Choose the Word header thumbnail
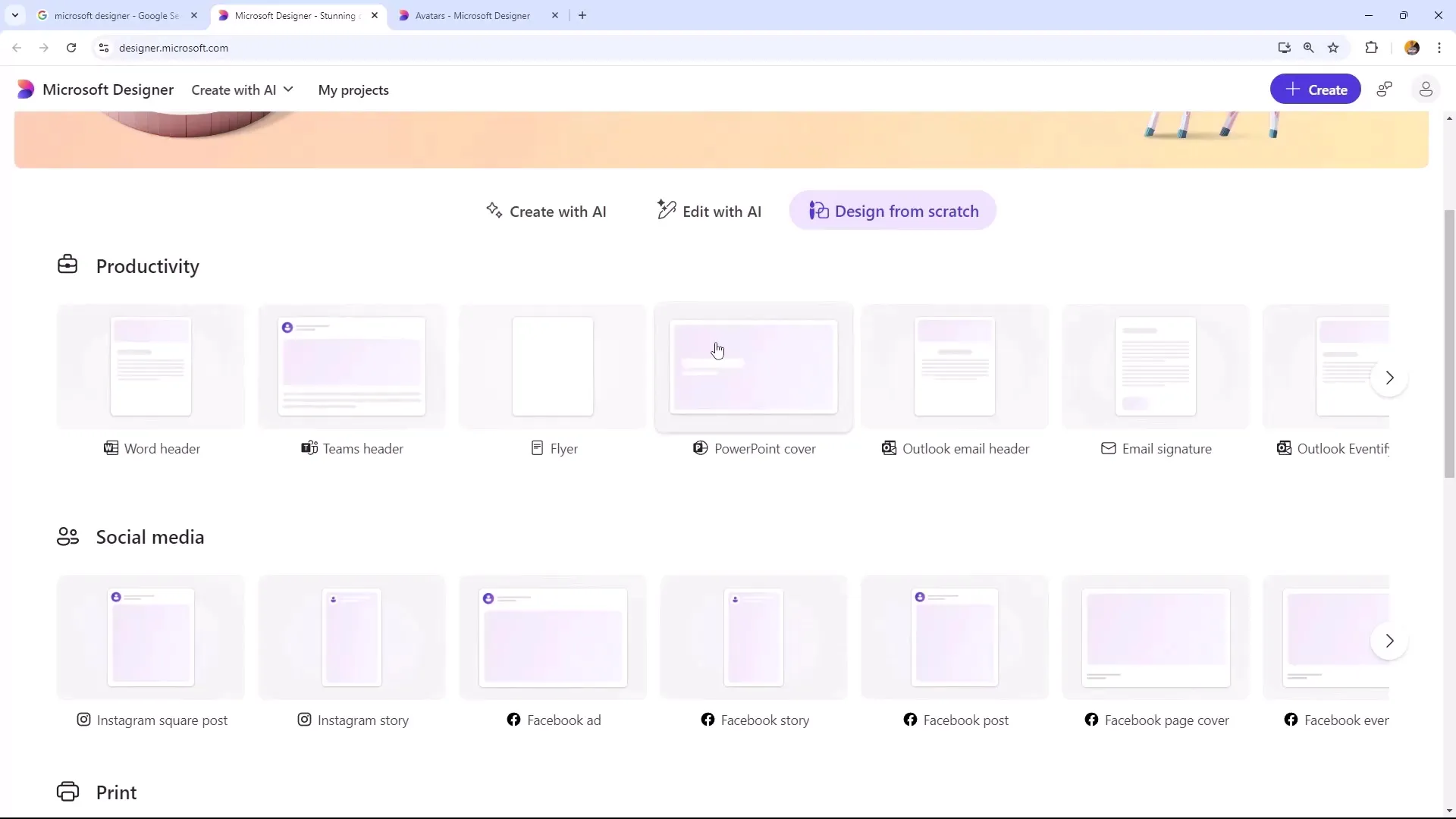1456x819 pixels. (151, 367)
